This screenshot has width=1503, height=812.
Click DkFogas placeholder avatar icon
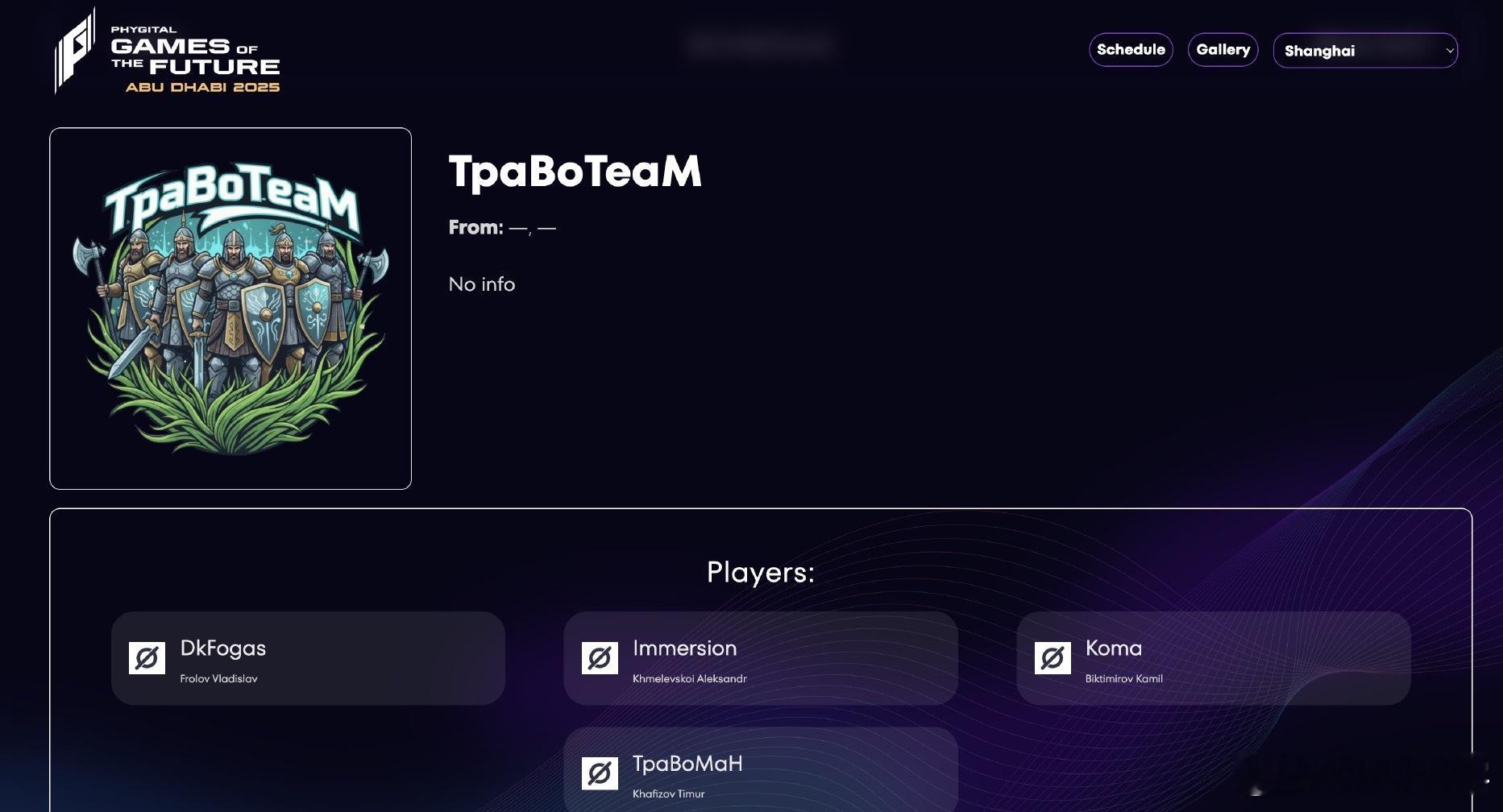tap(147, 658)
